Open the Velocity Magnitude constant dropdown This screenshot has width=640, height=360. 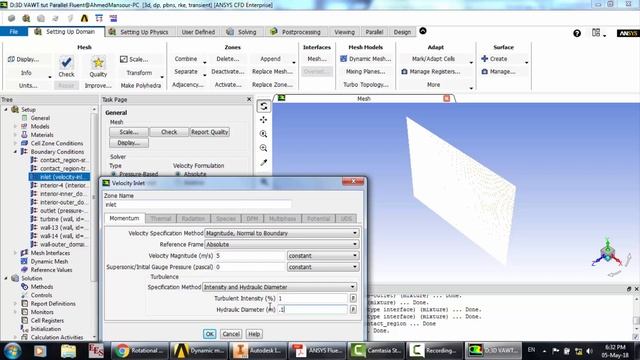[323, 256]
